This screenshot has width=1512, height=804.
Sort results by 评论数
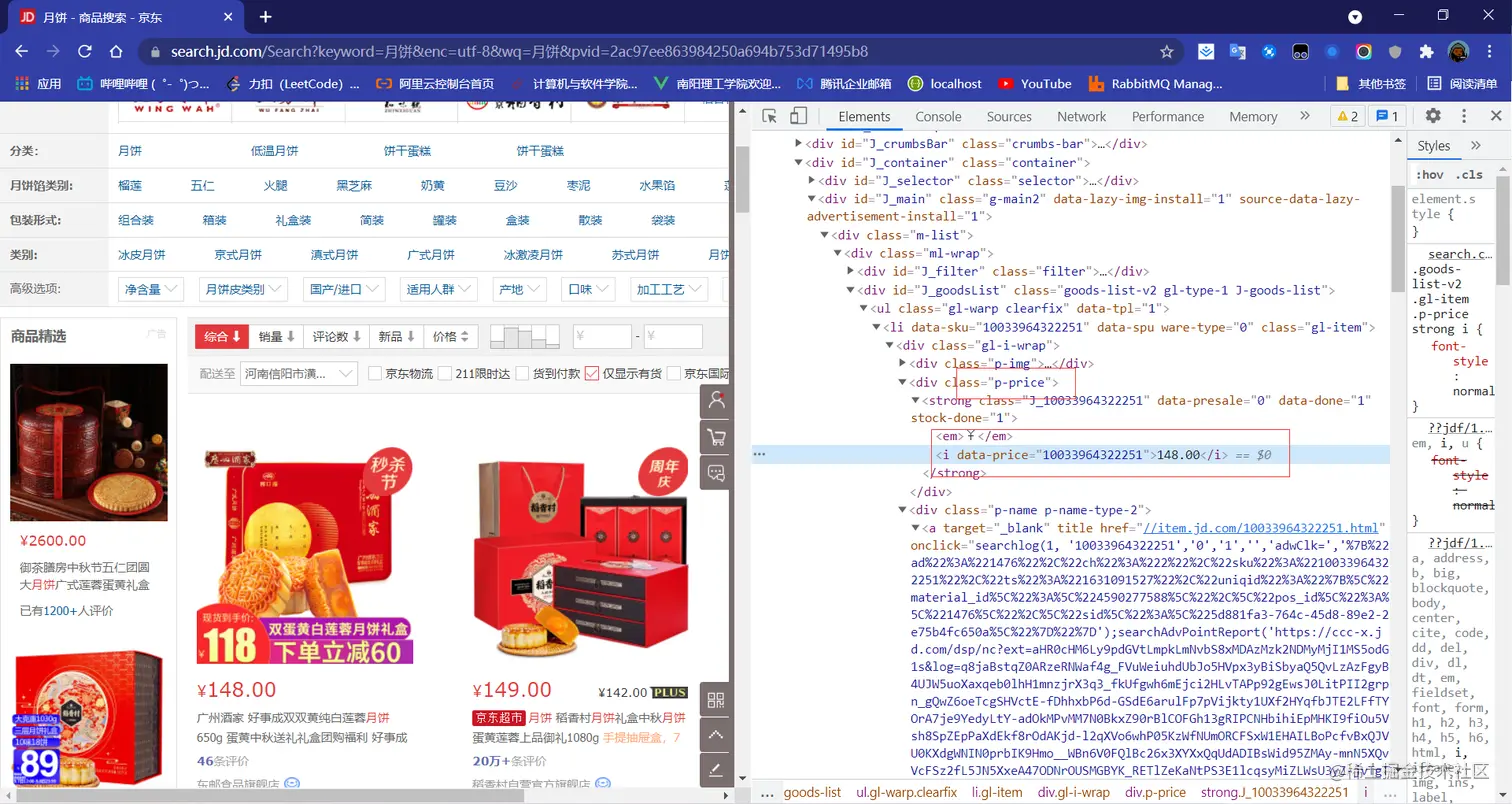[x=337, y=337]
